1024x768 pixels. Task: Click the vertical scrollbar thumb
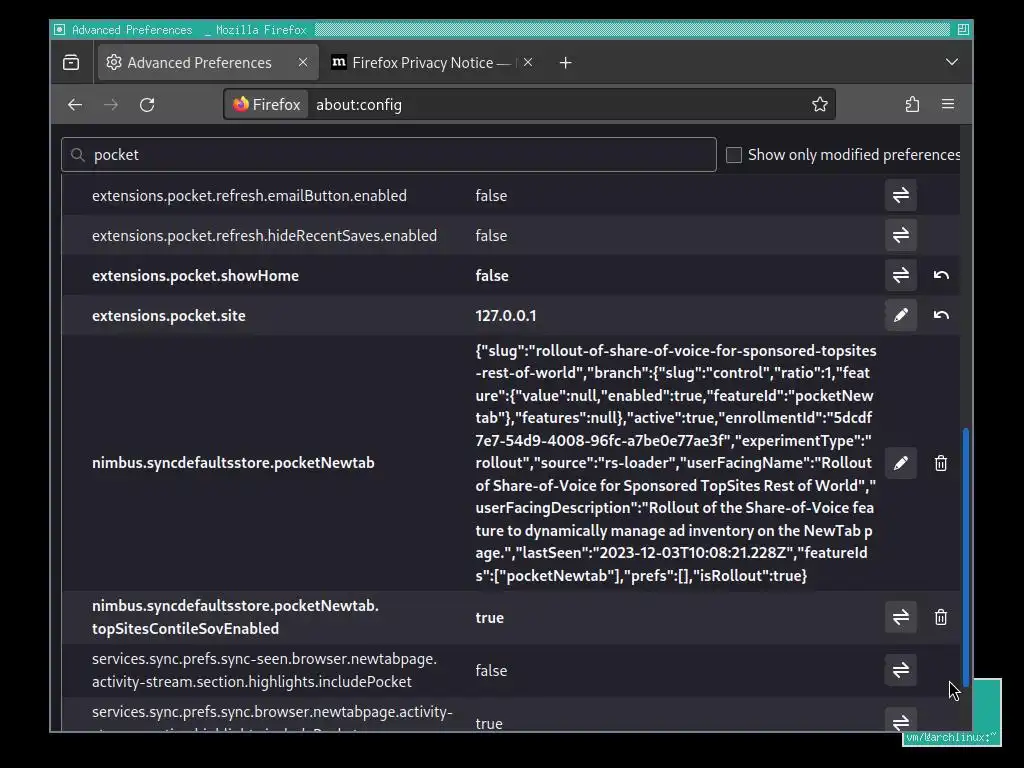(x=966, y=557)
